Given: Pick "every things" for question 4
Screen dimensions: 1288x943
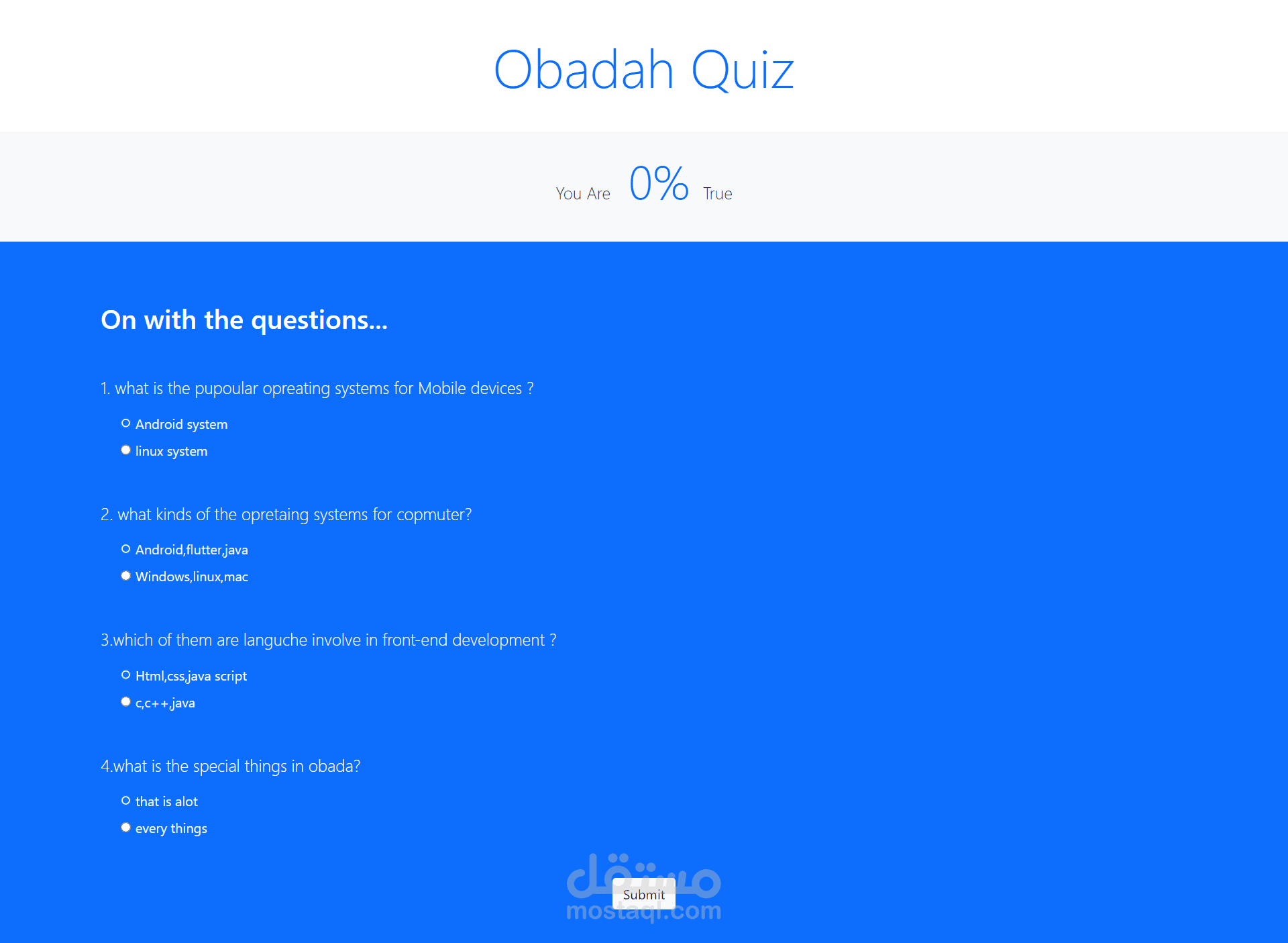Looking at the screenshot, I should 125,827.
